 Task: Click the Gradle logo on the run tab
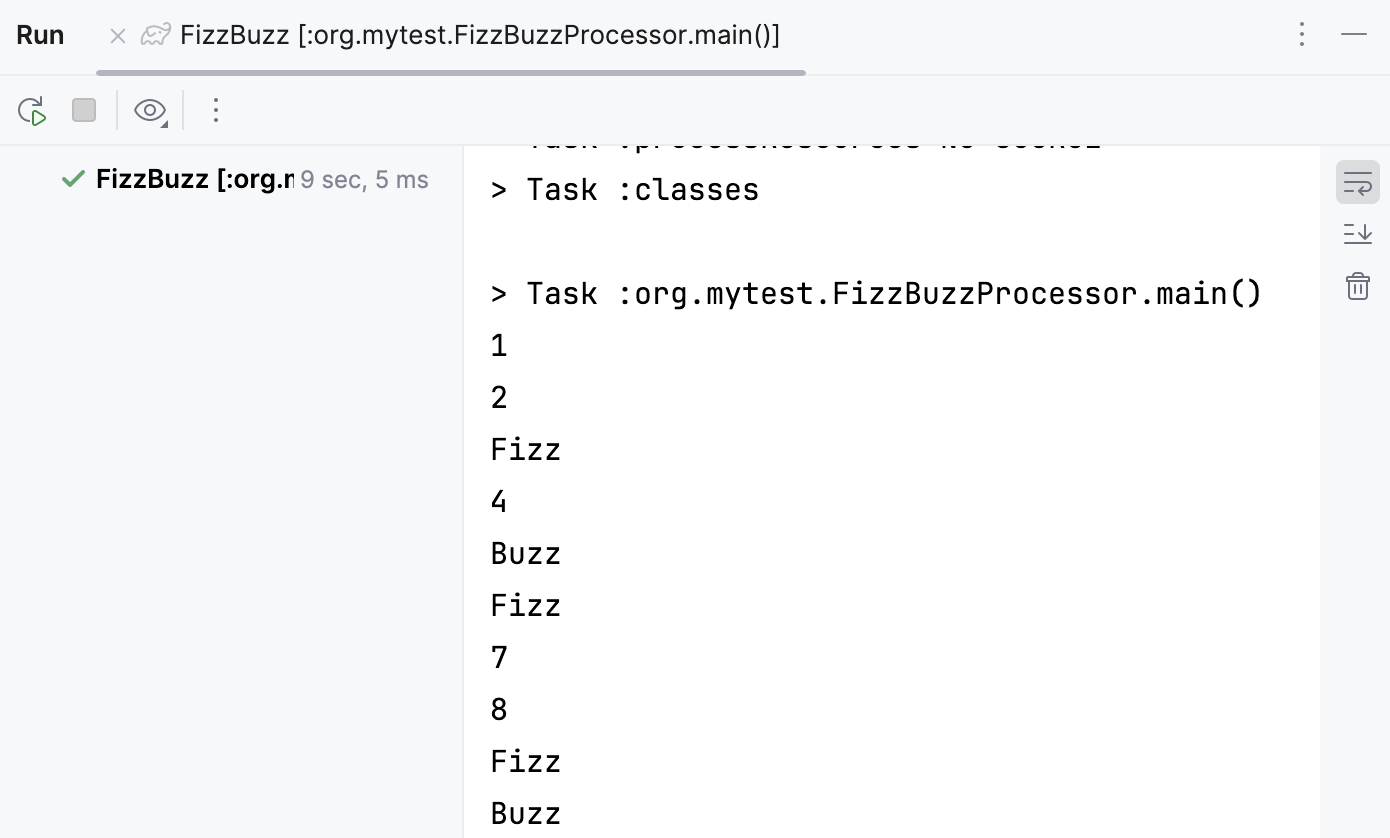click(156, 35)
